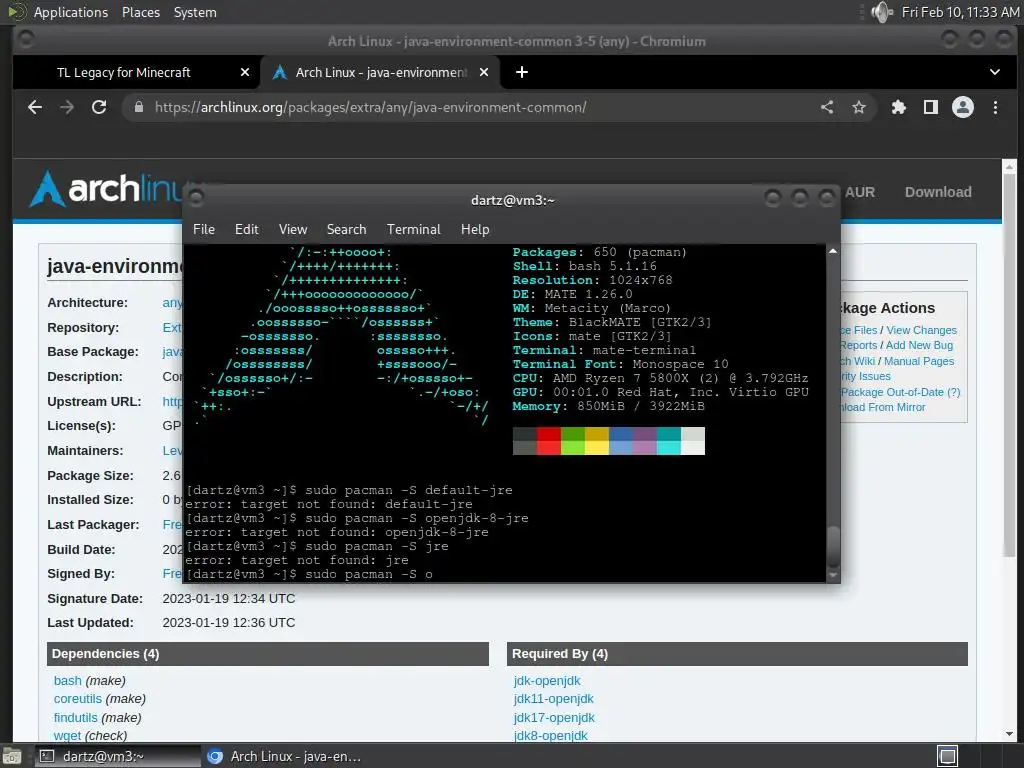Close the Arch Linux java-environment tab
The width and height of the screenshot is (1024, 768).
pyautogui.click(x=484, y=72)
